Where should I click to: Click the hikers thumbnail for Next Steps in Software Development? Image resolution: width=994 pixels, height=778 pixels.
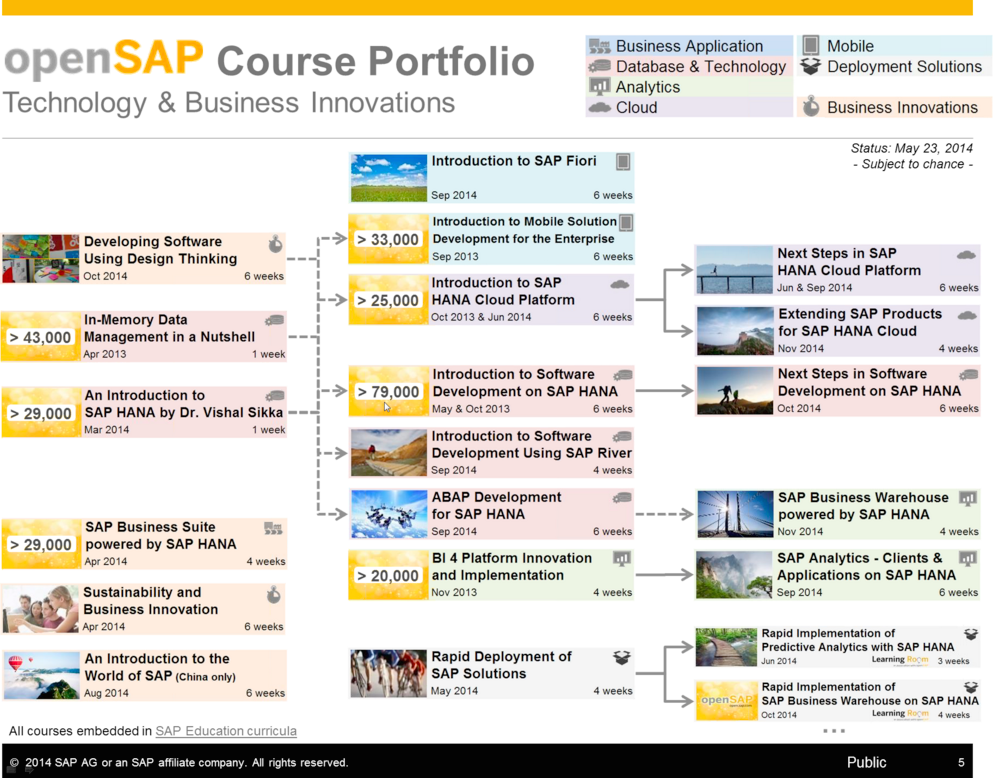pos(735,391)
